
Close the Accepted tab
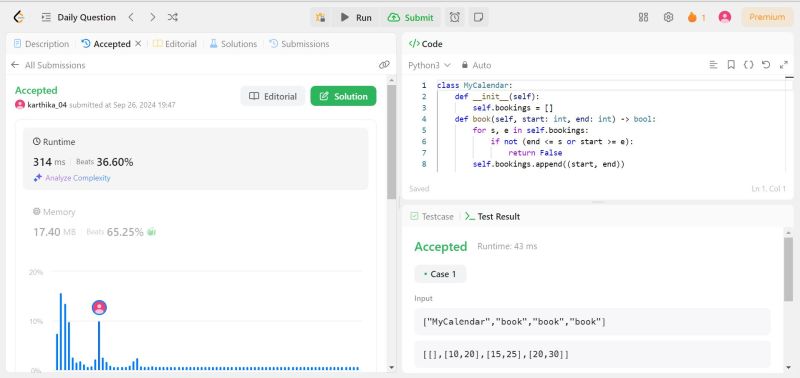[x=138, y=44]
